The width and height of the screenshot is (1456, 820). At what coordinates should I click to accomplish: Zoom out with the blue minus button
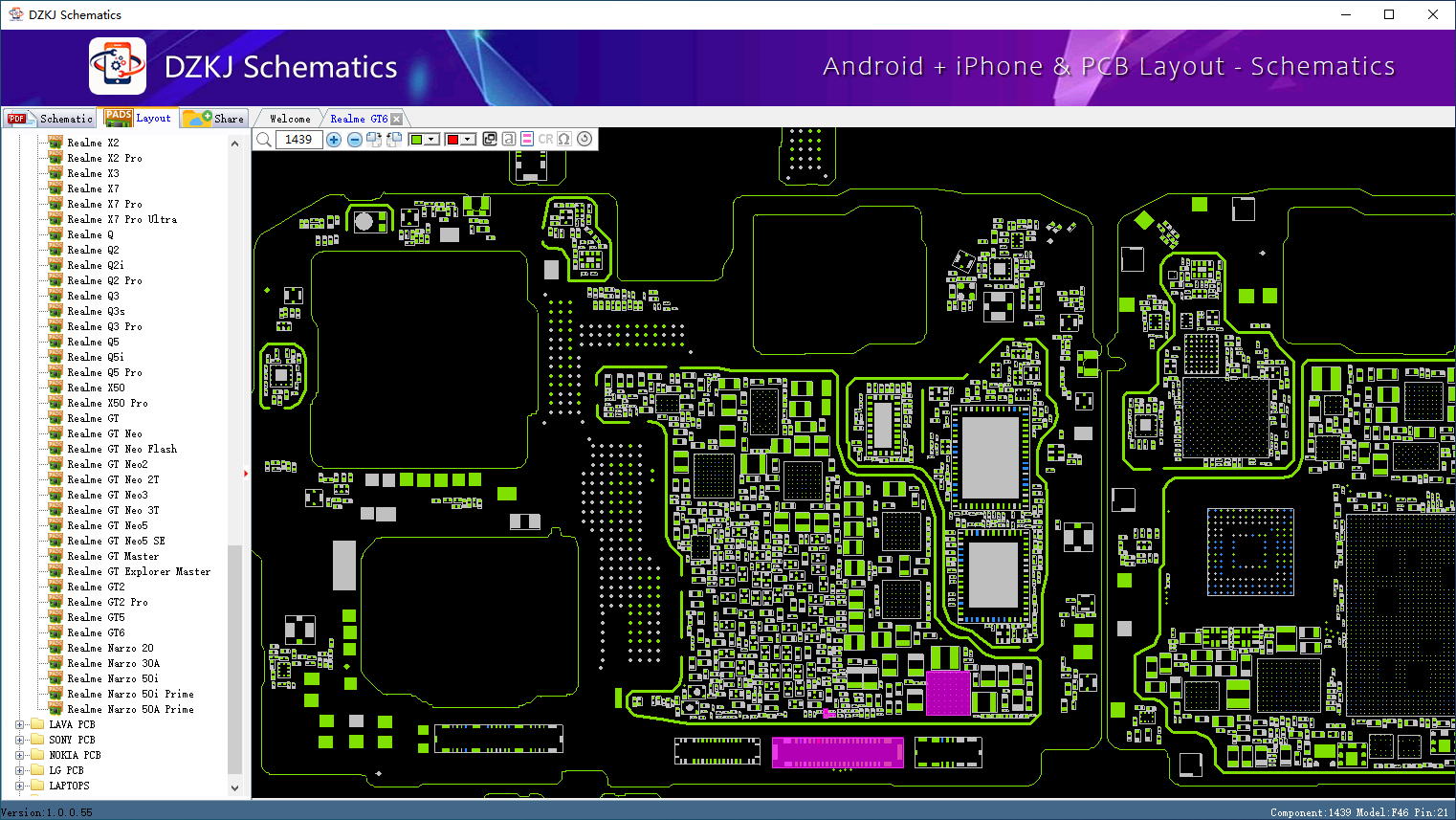pyautogui.click(x=355, y=140)
